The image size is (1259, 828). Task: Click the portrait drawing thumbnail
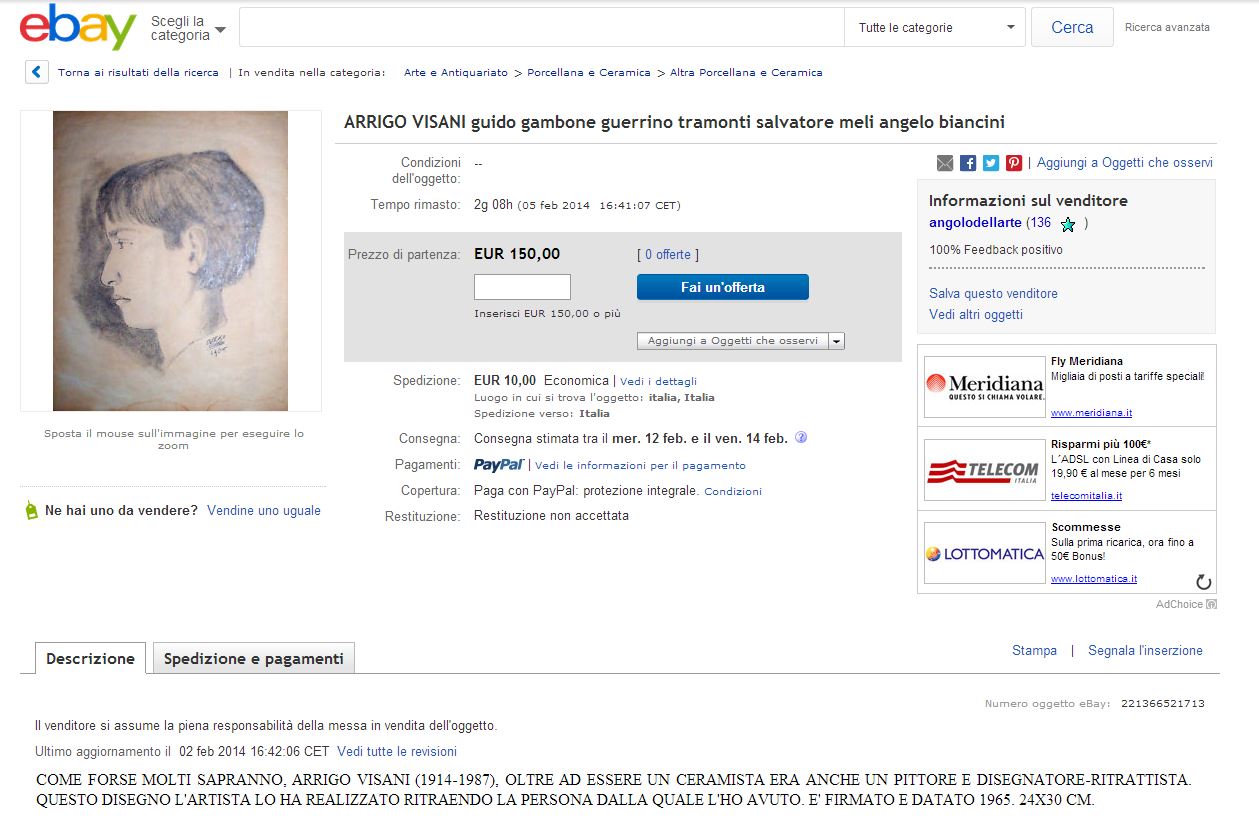(x=170, y=261)
